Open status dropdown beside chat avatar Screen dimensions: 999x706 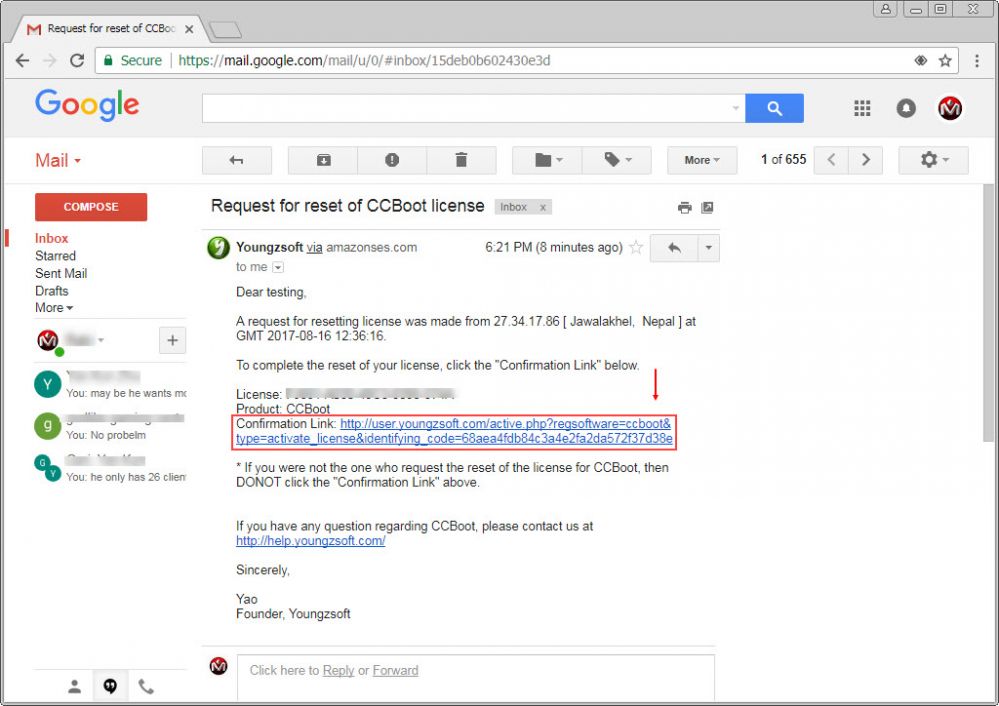tap(101, 340)
